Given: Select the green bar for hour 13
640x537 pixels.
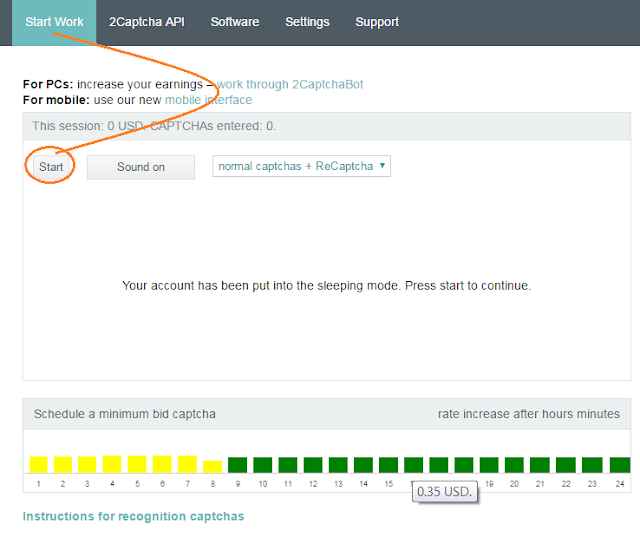Looking at the screenshot, I should pyautogui.click(x=338, y=465).
